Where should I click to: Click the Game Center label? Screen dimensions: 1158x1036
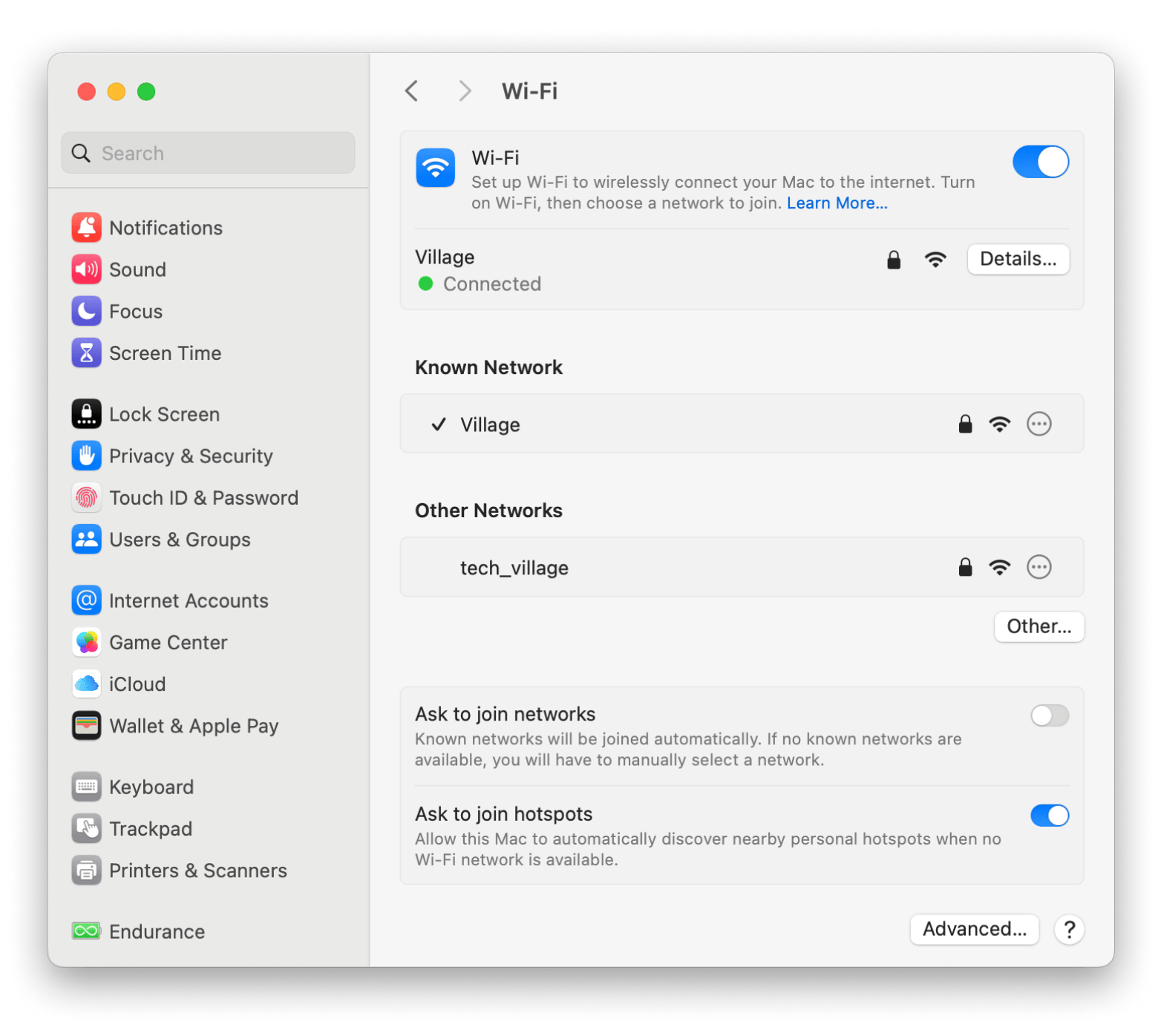(168, 642)
